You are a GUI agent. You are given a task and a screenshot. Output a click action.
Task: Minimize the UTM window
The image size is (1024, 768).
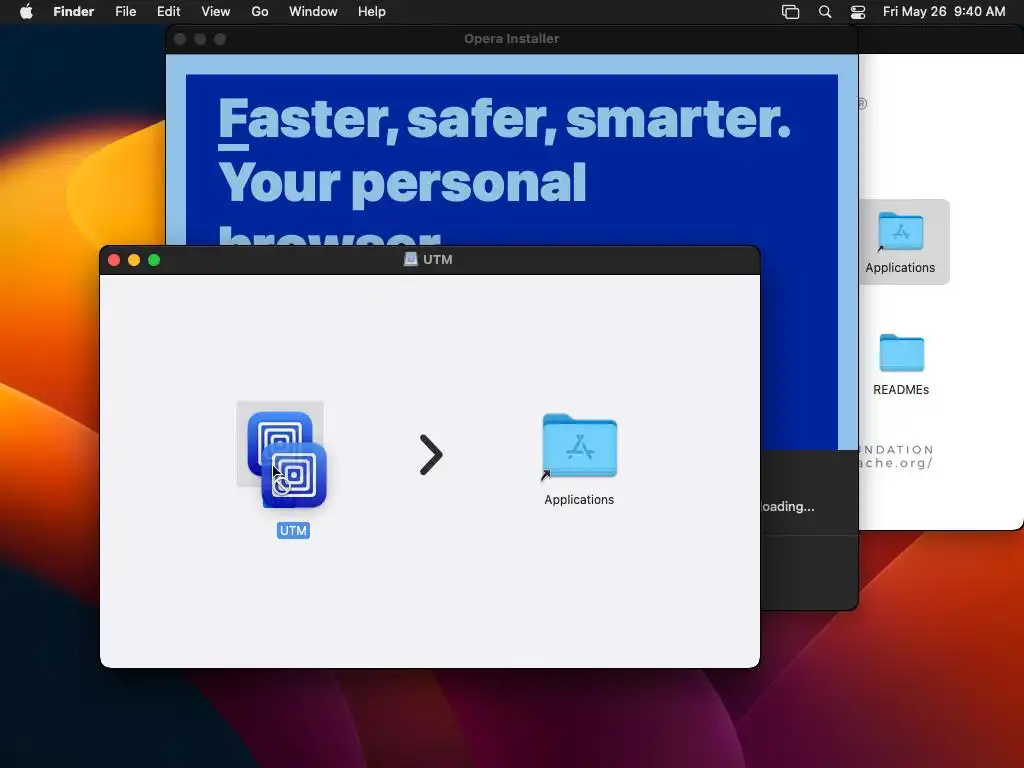click(x=134, y=260)
